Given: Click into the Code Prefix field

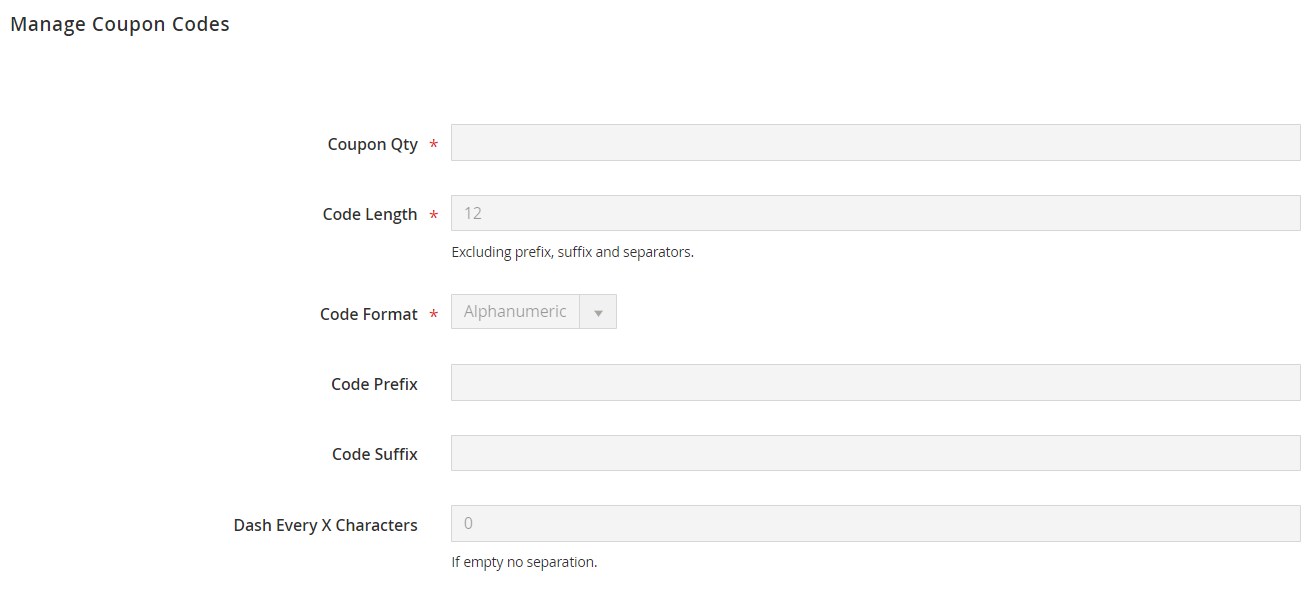Looking at the screenshot, I should tap(875, 383).
